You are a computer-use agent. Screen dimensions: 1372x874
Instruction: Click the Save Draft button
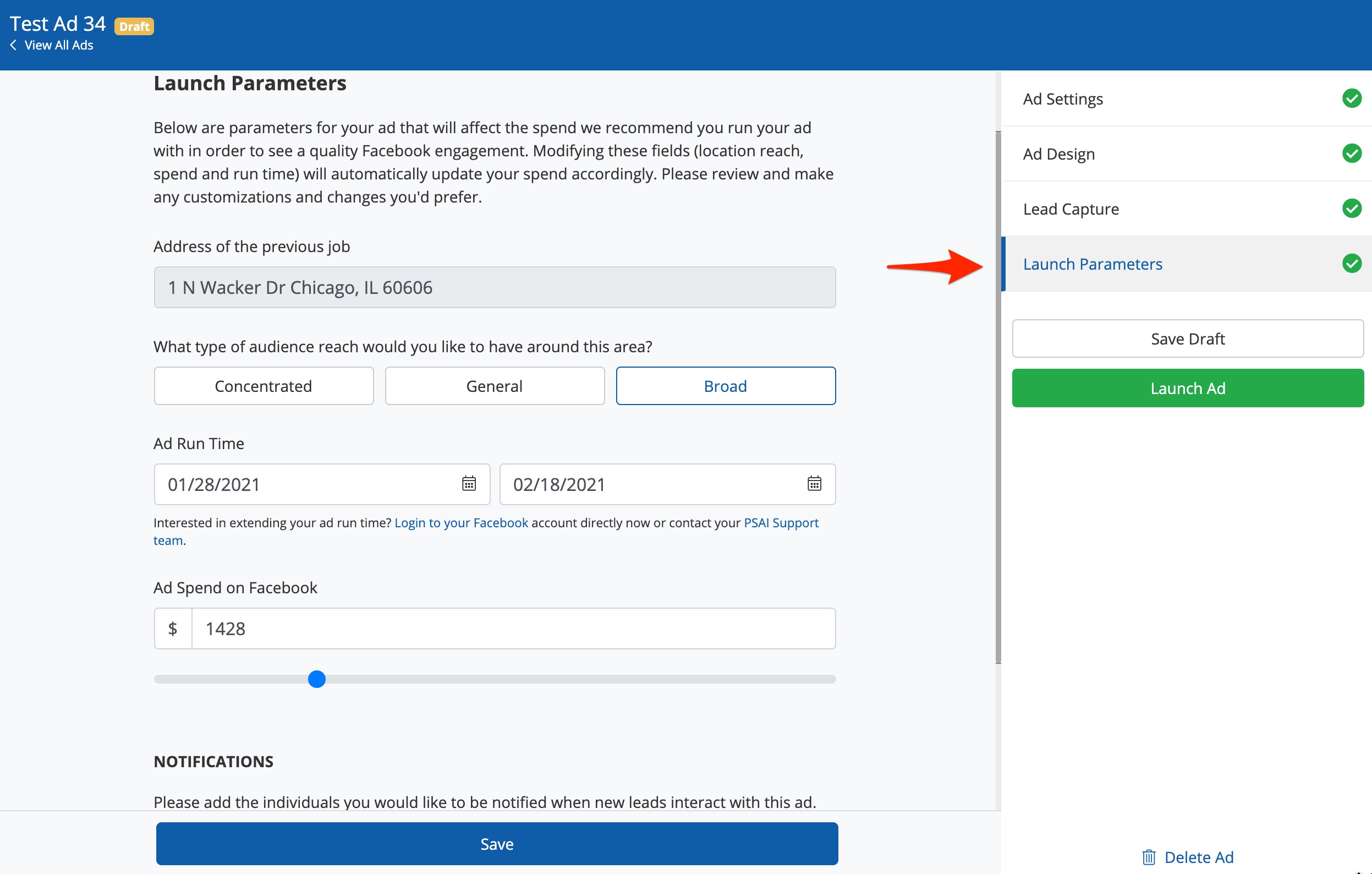coord(1187,338)
